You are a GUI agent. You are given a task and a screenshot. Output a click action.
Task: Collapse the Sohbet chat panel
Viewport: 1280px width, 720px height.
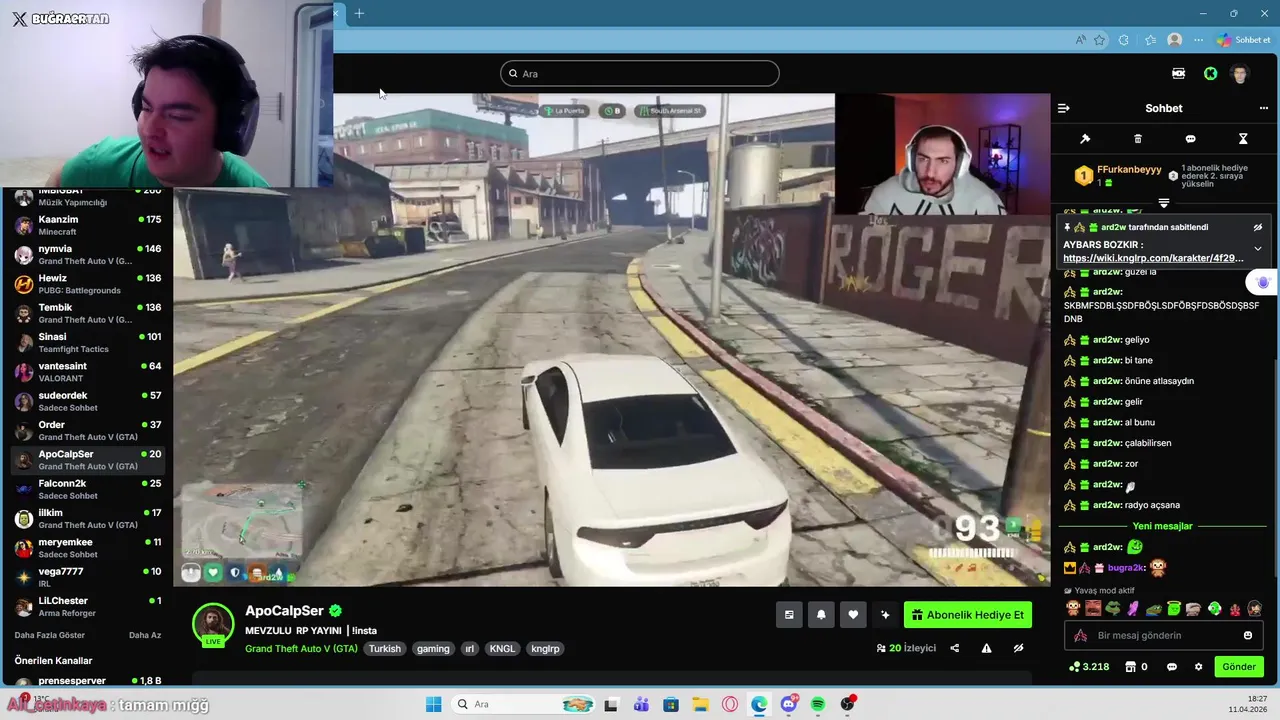[1064, 108]
